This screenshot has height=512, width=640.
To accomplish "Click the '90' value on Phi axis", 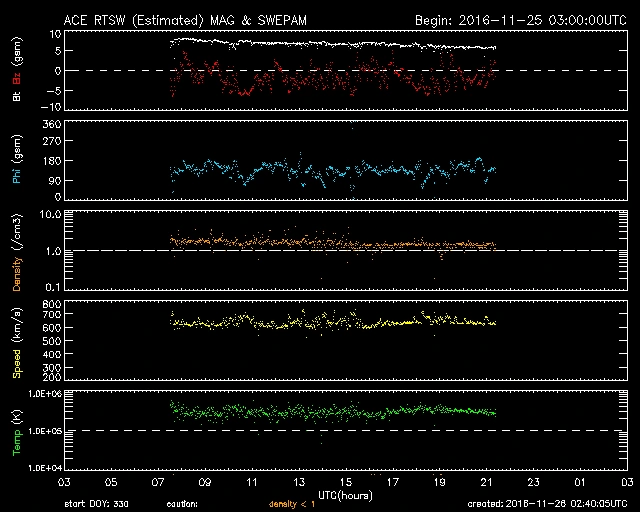I will pos(55,180).
